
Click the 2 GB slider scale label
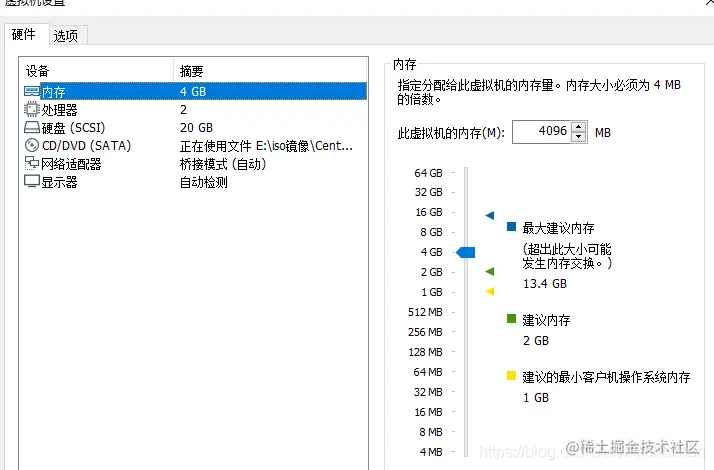tap(431, 272)
